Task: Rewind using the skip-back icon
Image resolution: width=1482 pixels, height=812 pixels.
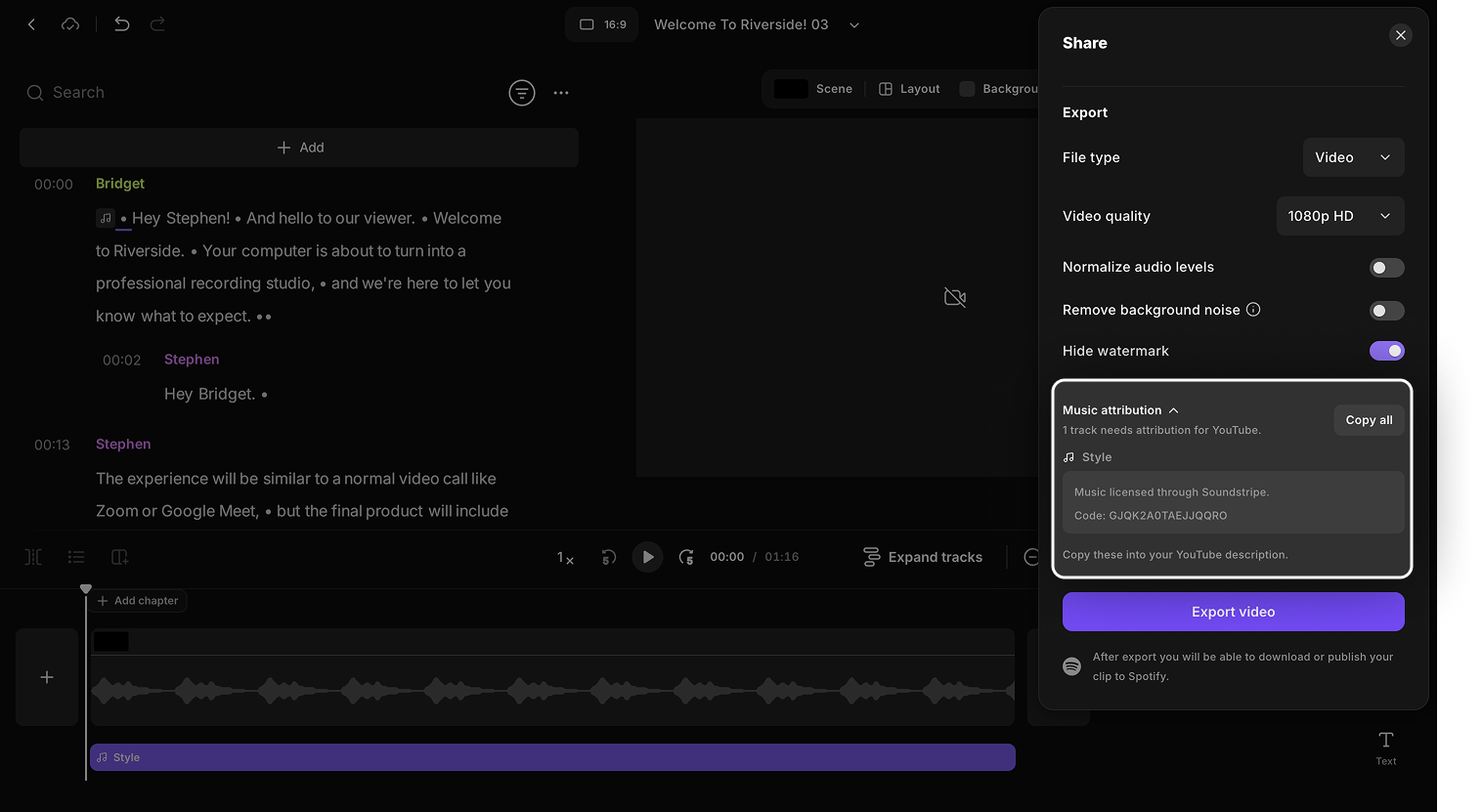Action: [x=608, y=557]
